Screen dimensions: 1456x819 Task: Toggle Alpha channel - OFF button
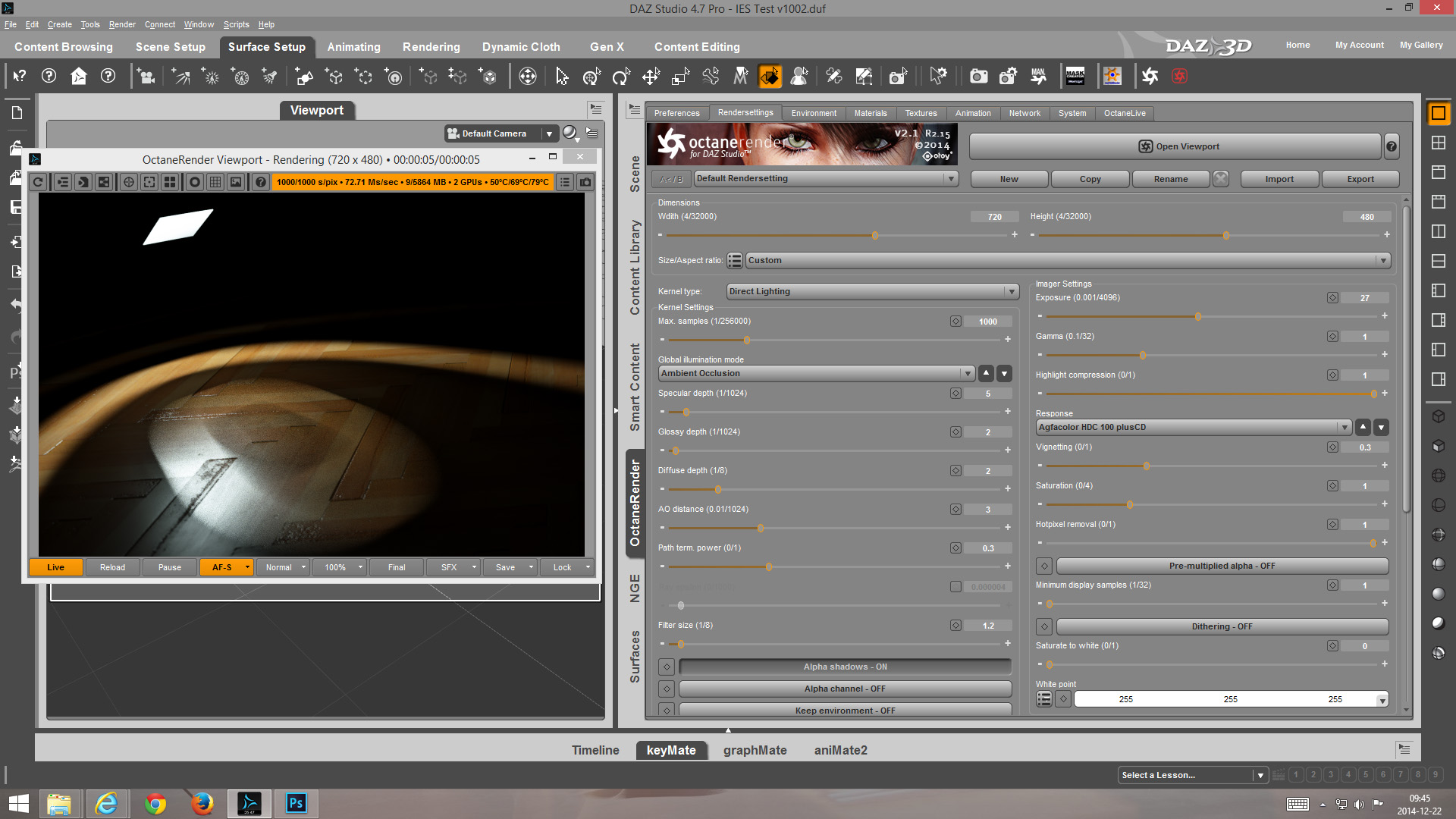point(845,689)
